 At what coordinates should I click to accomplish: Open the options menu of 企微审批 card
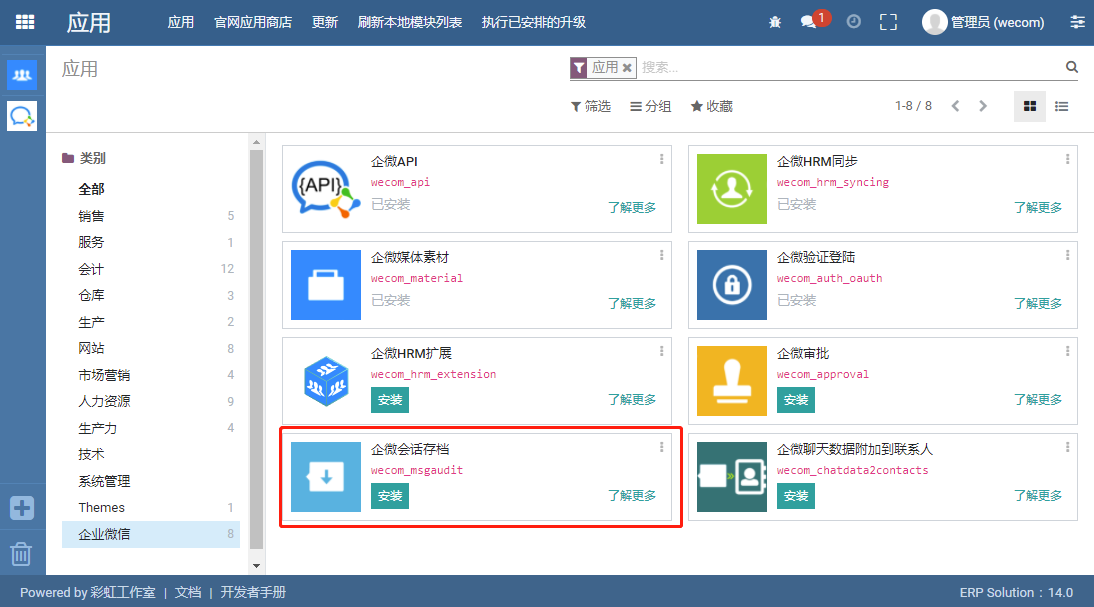1067,351
